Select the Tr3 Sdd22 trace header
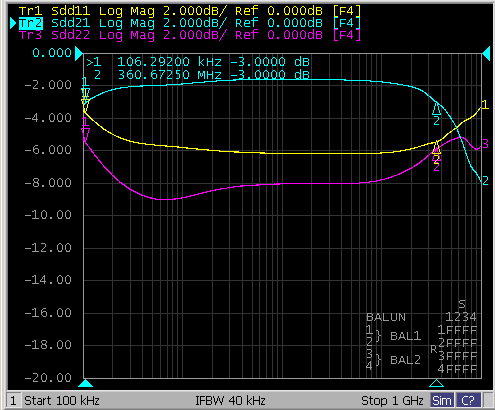This screenshot has height=410, width=495. [189, 35]
